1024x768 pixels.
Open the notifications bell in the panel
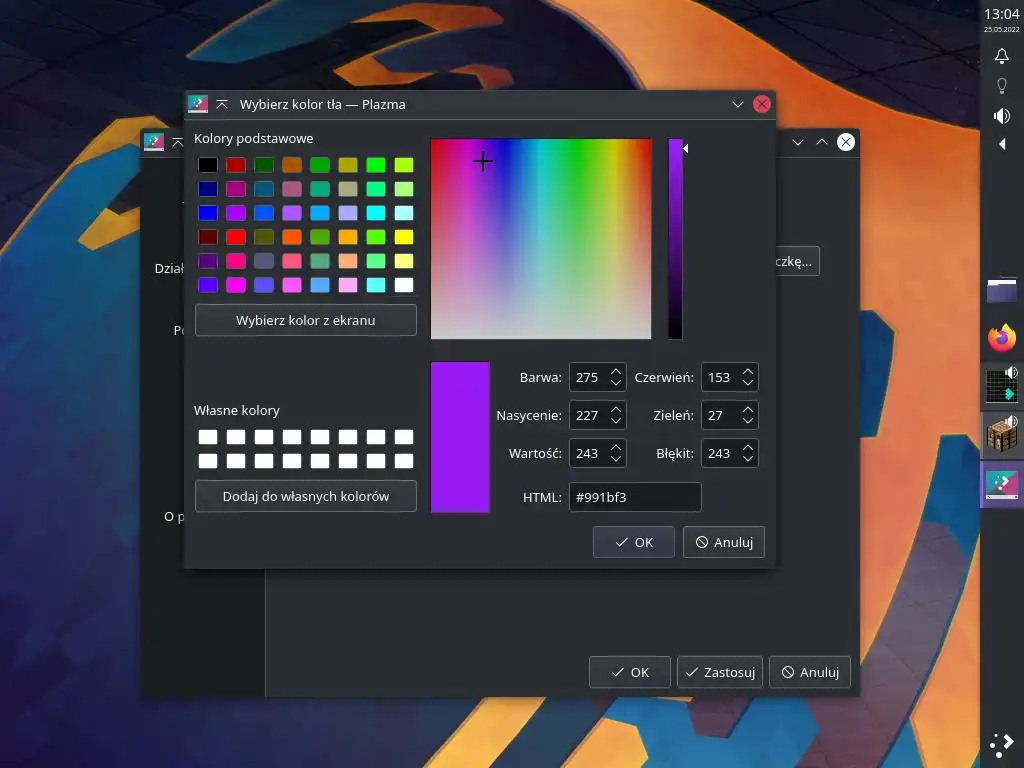pyautogui.click(x=1001, y=56)
